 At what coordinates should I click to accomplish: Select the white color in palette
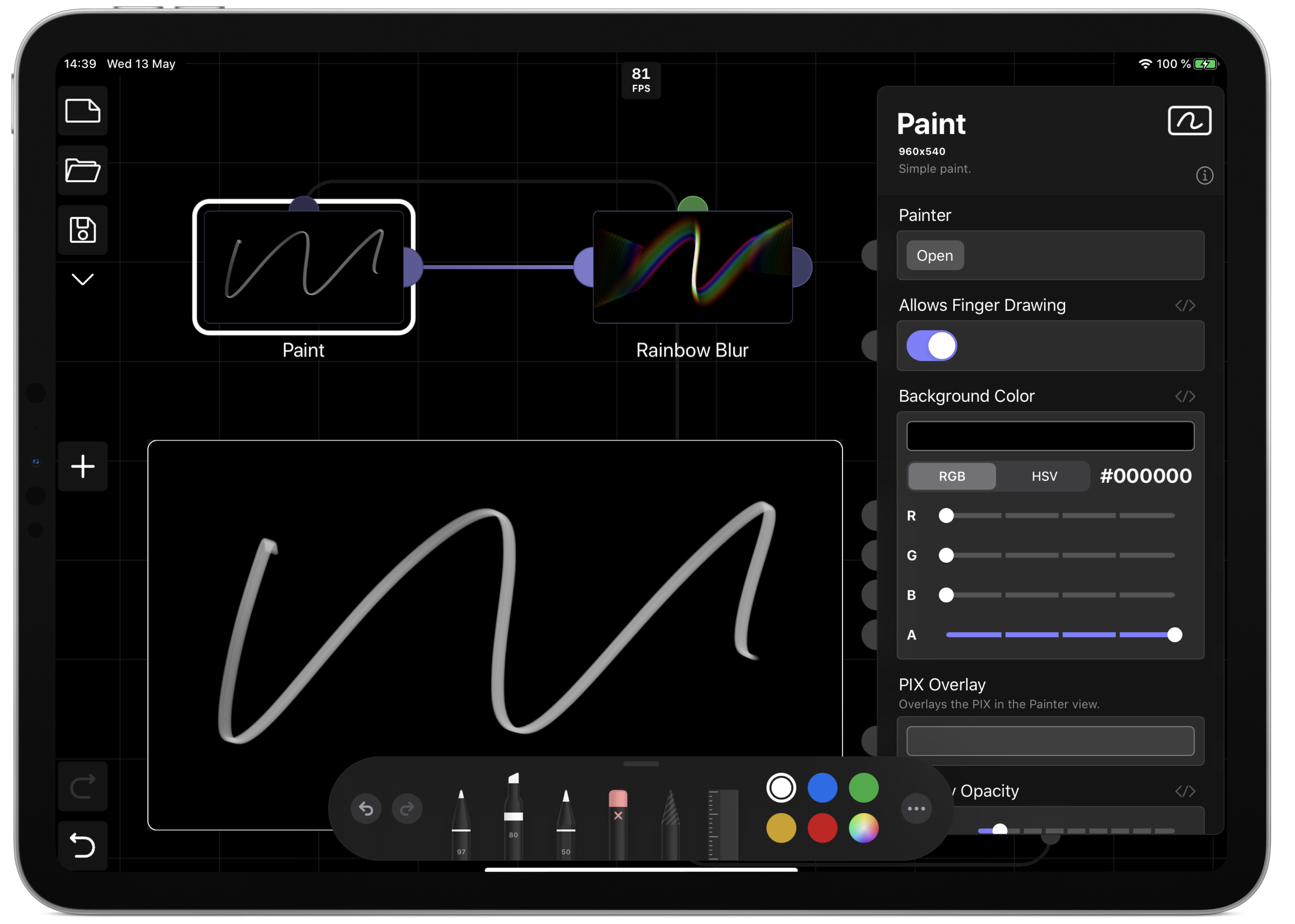(781, 788)
